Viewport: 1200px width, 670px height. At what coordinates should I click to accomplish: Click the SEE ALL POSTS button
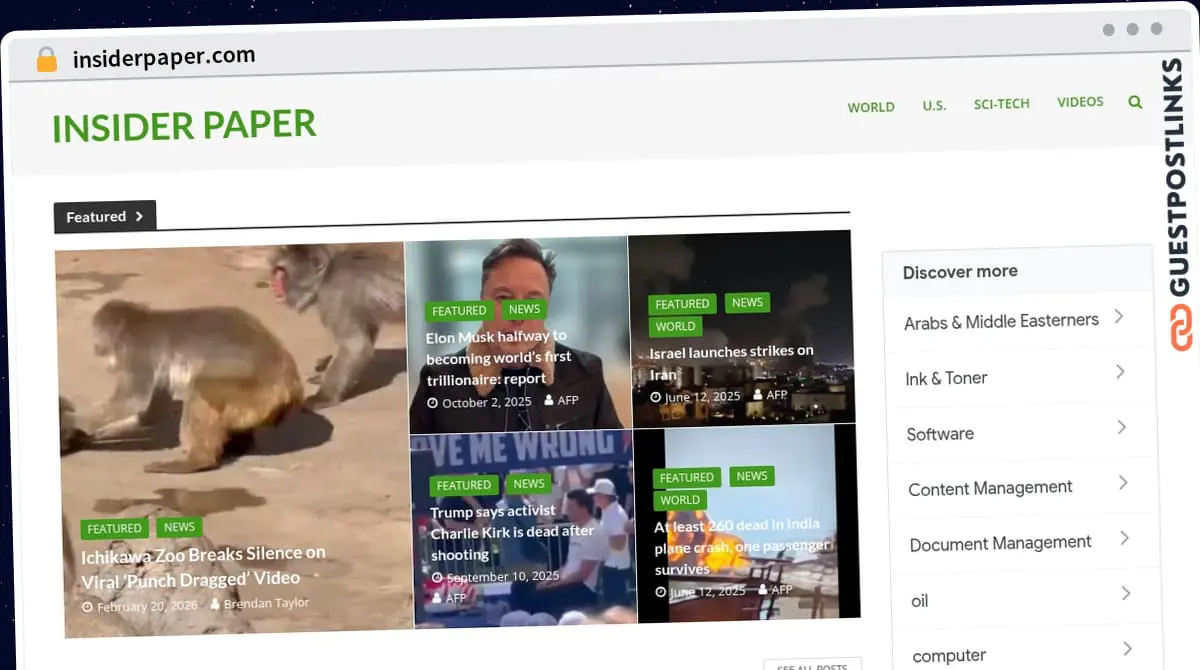click(x=812, y=664)
